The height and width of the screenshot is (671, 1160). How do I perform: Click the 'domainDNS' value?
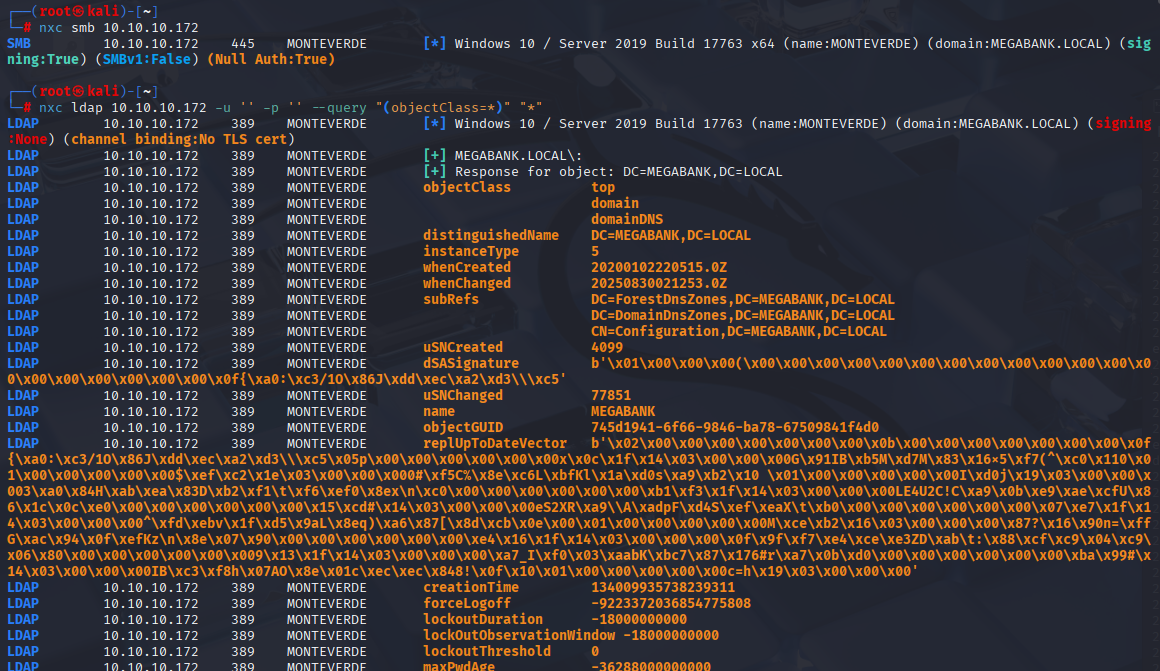[x=627, y=220]
